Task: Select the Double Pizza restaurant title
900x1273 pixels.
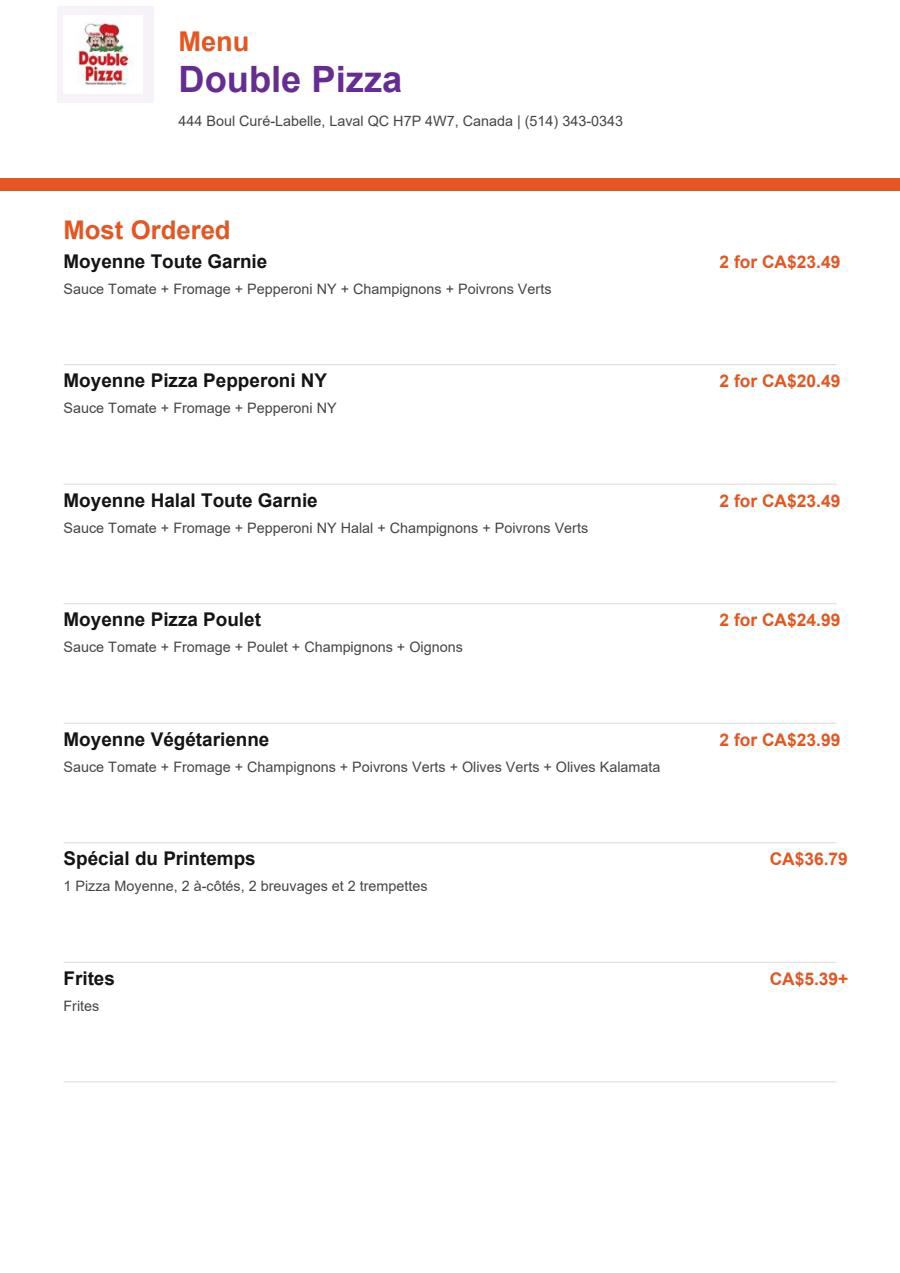Action: coord(290,80)
